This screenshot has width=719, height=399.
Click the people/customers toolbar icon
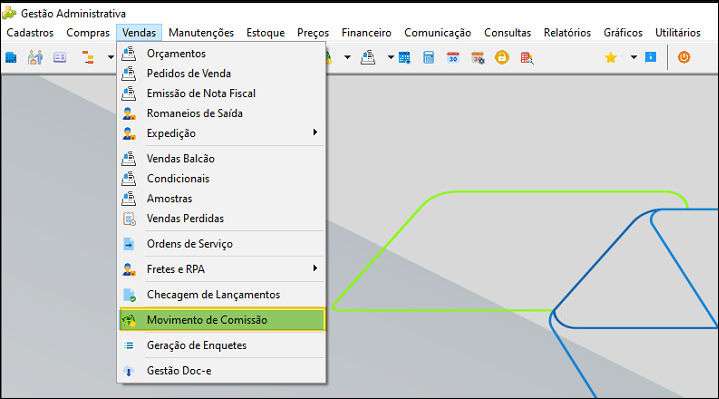point(35,58)
